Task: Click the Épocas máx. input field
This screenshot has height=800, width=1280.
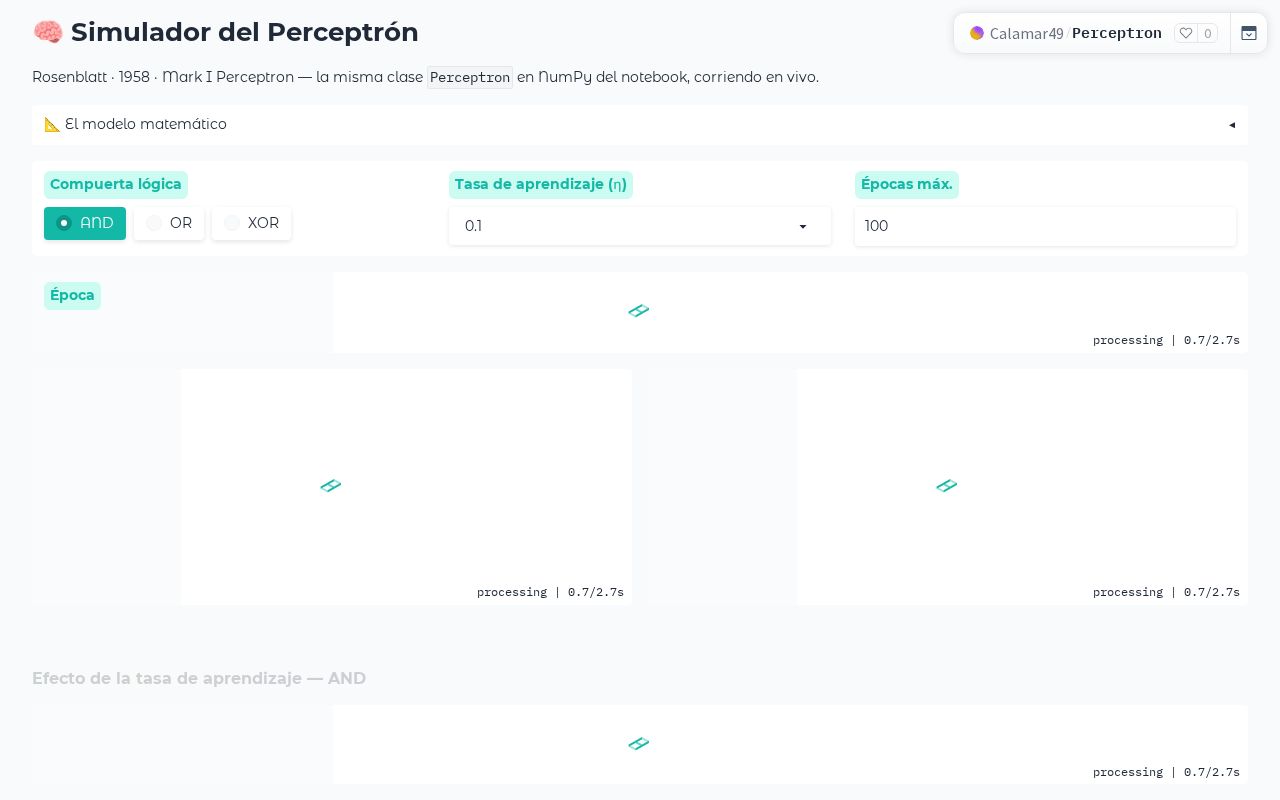Action: [1045, 226]
